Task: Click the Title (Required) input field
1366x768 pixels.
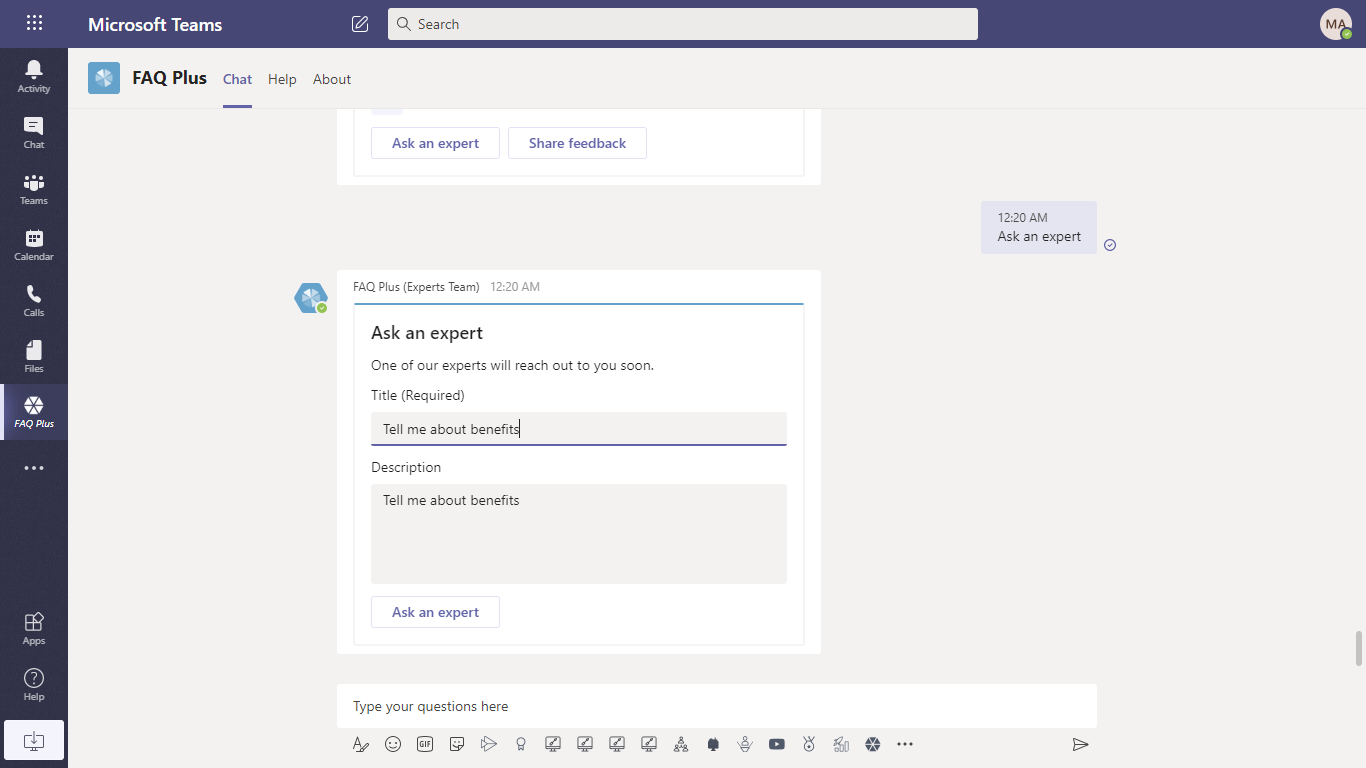Action: (x=579, y=429)
